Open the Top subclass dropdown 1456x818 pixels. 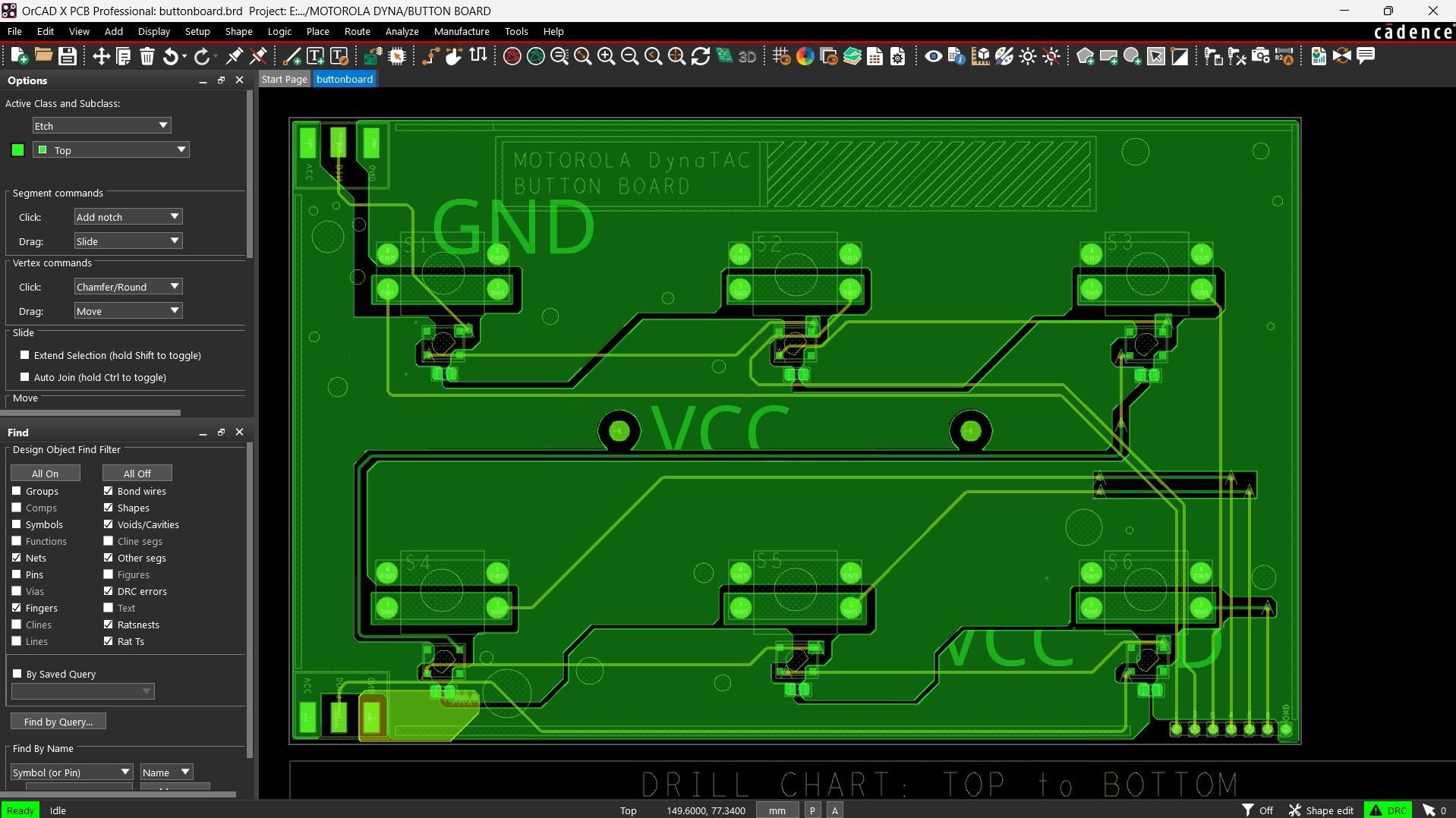click(111, 150)
